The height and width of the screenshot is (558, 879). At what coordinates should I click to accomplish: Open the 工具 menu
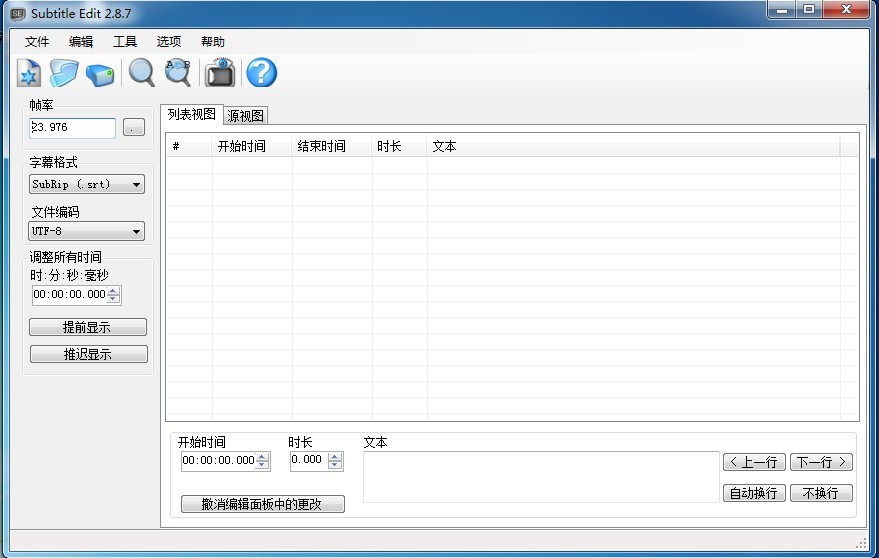click(125, 42)
